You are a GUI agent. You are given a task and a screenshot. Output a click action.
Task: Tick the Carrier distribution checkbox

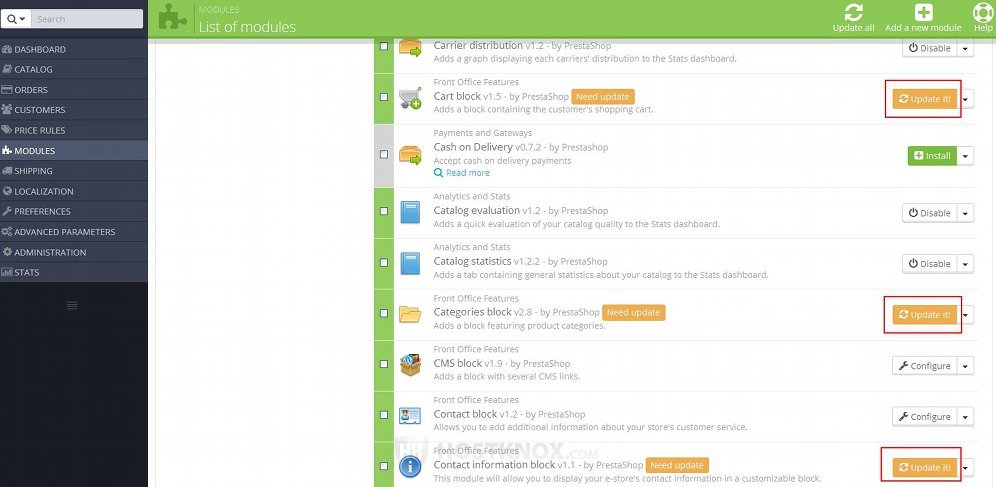pos(384,46)
